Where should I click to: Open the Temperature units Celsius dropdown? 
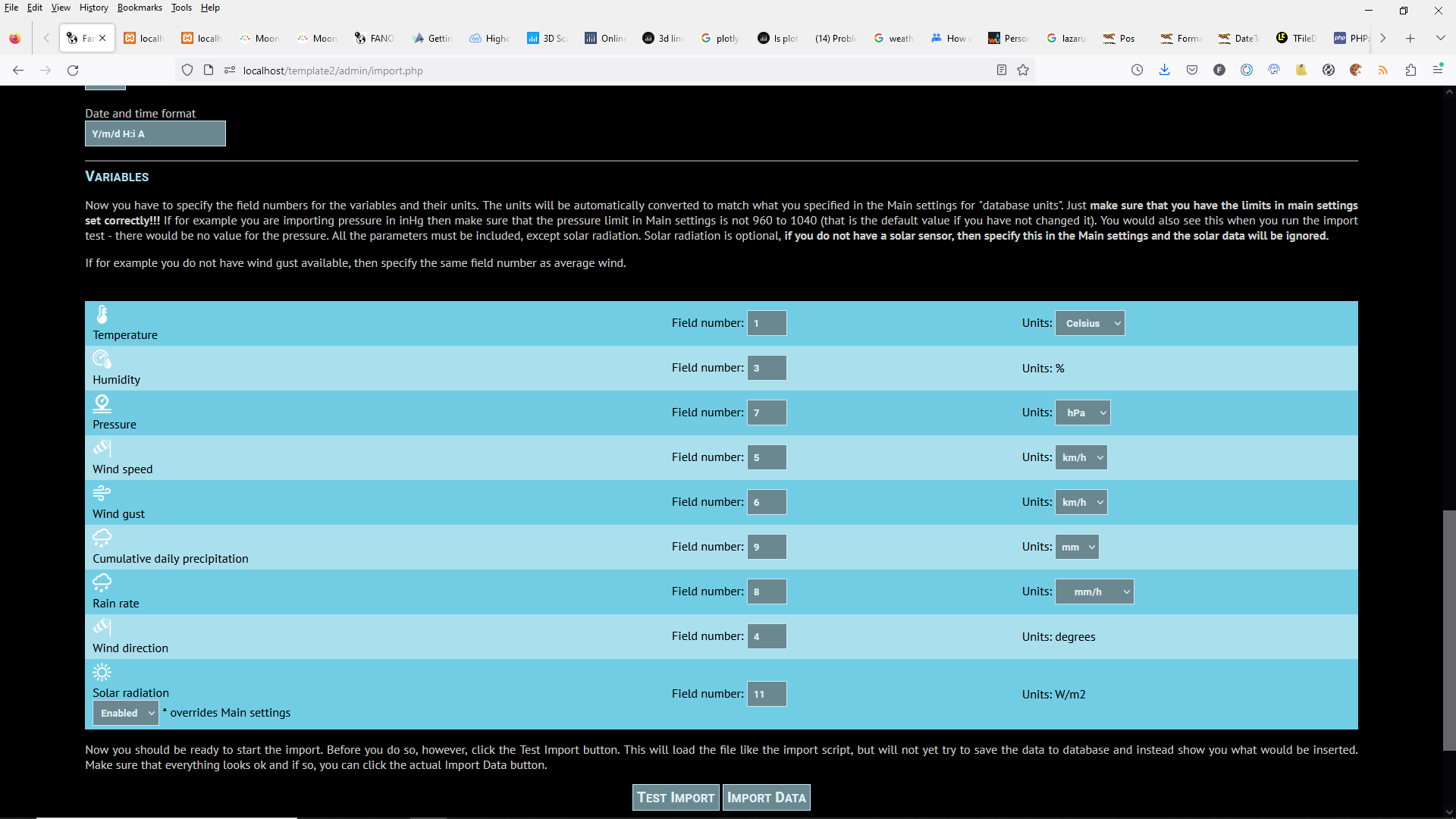pyautogui.click(x=1090, y=324)
